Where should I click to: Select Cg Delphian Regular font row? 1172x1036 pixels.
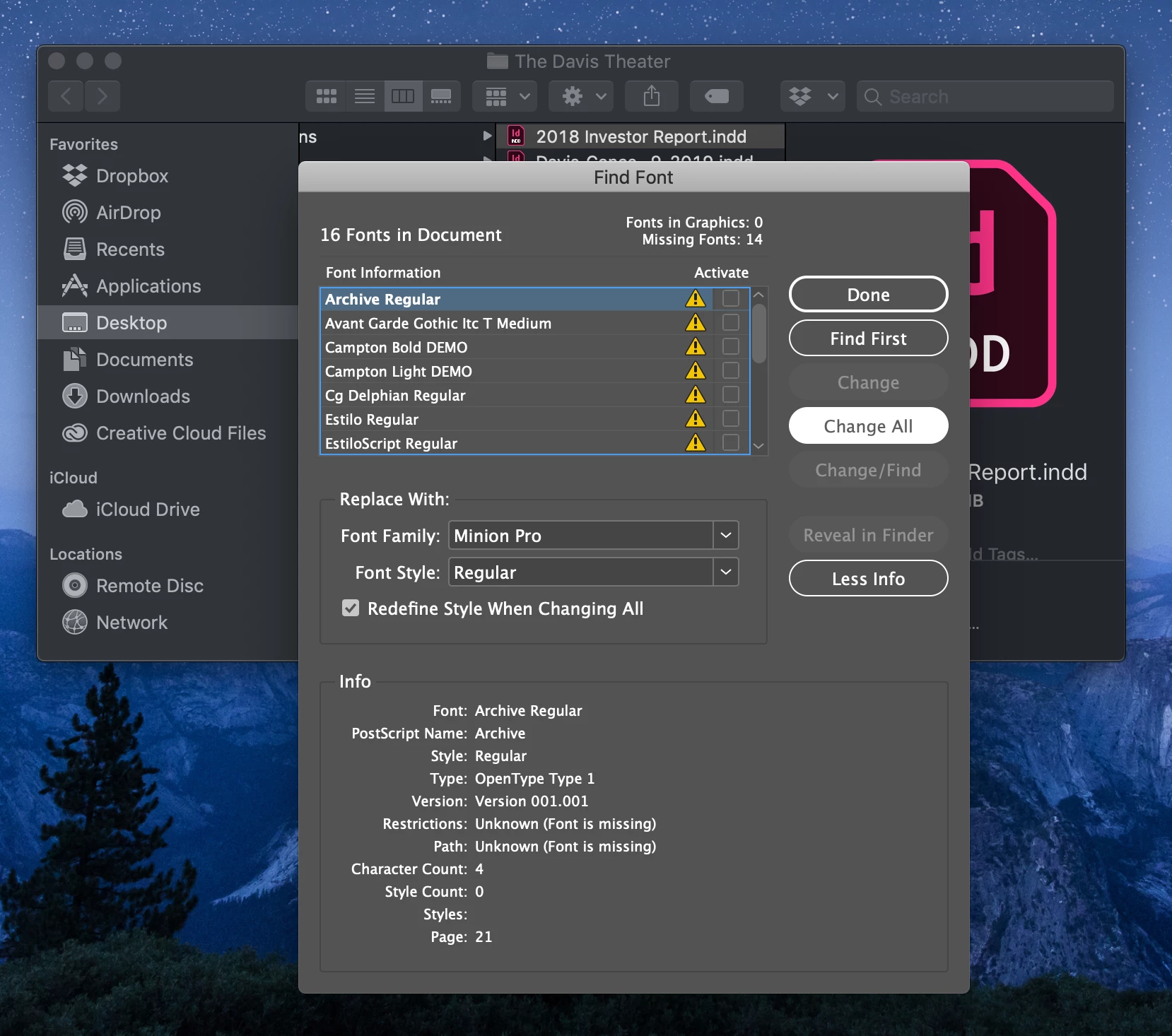tap(534, 395)
